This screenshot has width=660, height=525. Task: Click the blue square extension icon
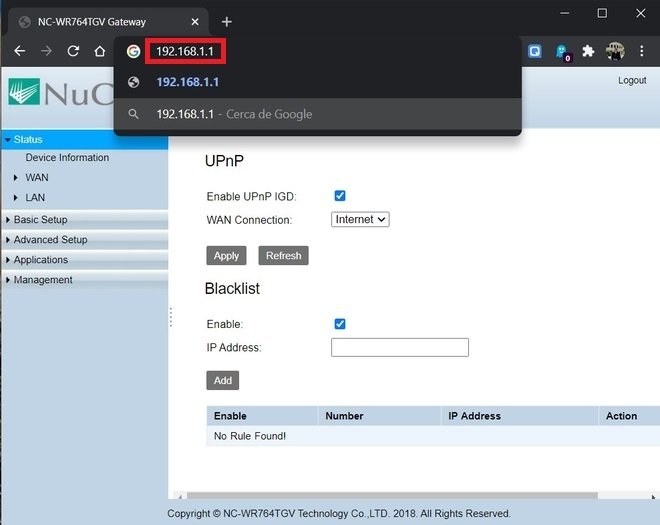click(535, 51)
